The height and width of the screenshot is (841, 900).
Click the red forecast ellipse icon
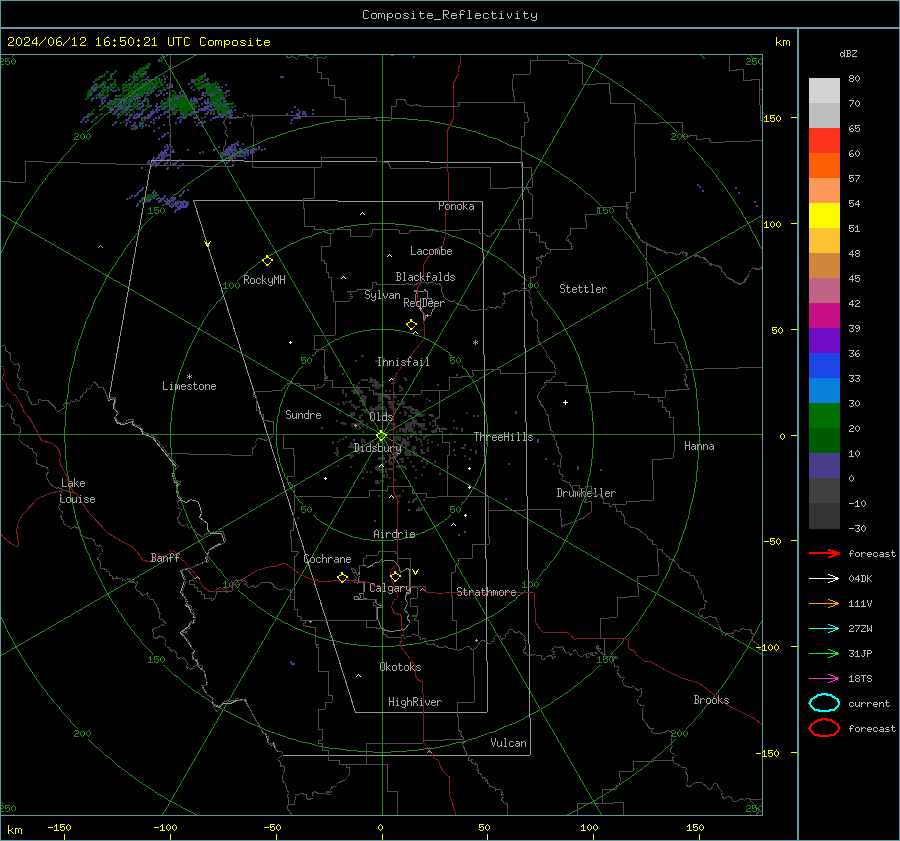coord(824,728)
